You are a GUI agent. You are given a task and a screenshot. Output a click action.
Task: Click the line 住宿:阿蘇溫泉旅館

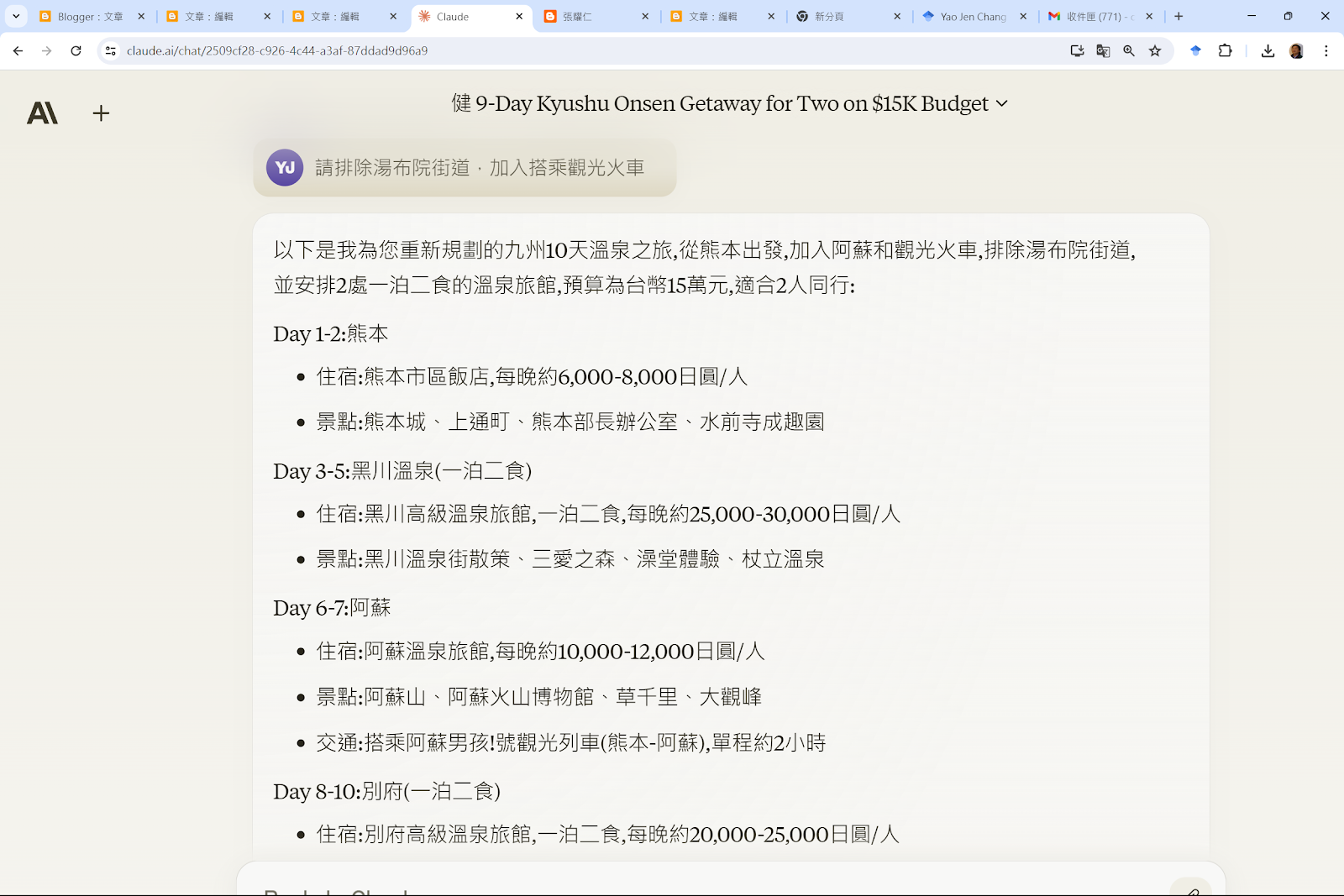point(540,652)
